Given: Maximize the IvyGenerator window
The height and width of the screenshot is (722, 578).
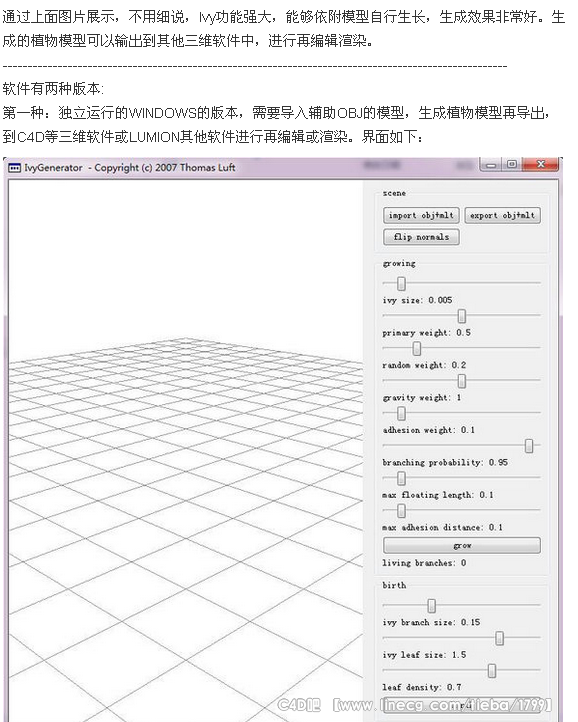Looking at the screenshot, I should (512, 164).
